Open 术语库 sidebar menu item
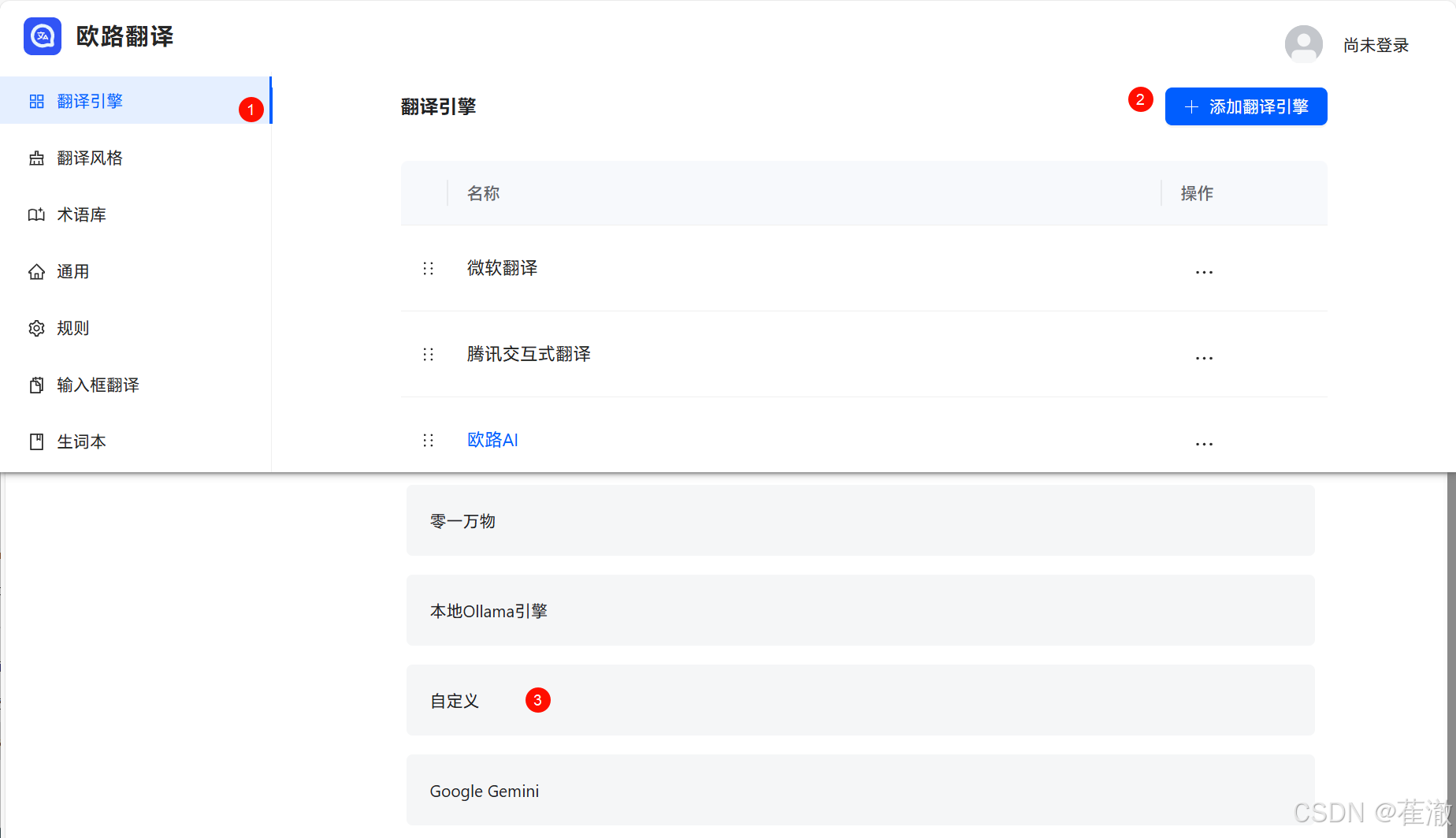Viewport: 1456px width, 838px height. point(136,214)
